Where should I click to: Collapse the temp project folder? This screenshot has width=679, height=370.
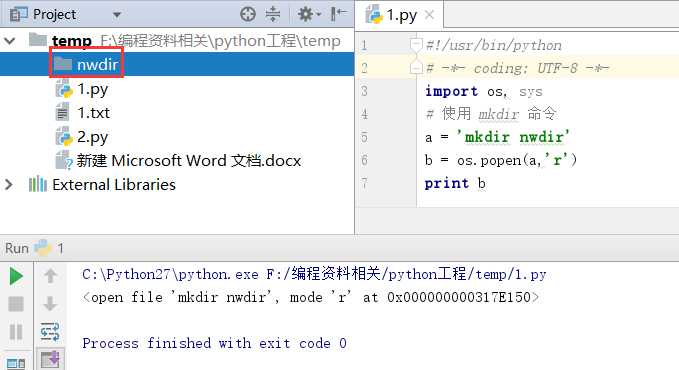click(x=10, y=41)
